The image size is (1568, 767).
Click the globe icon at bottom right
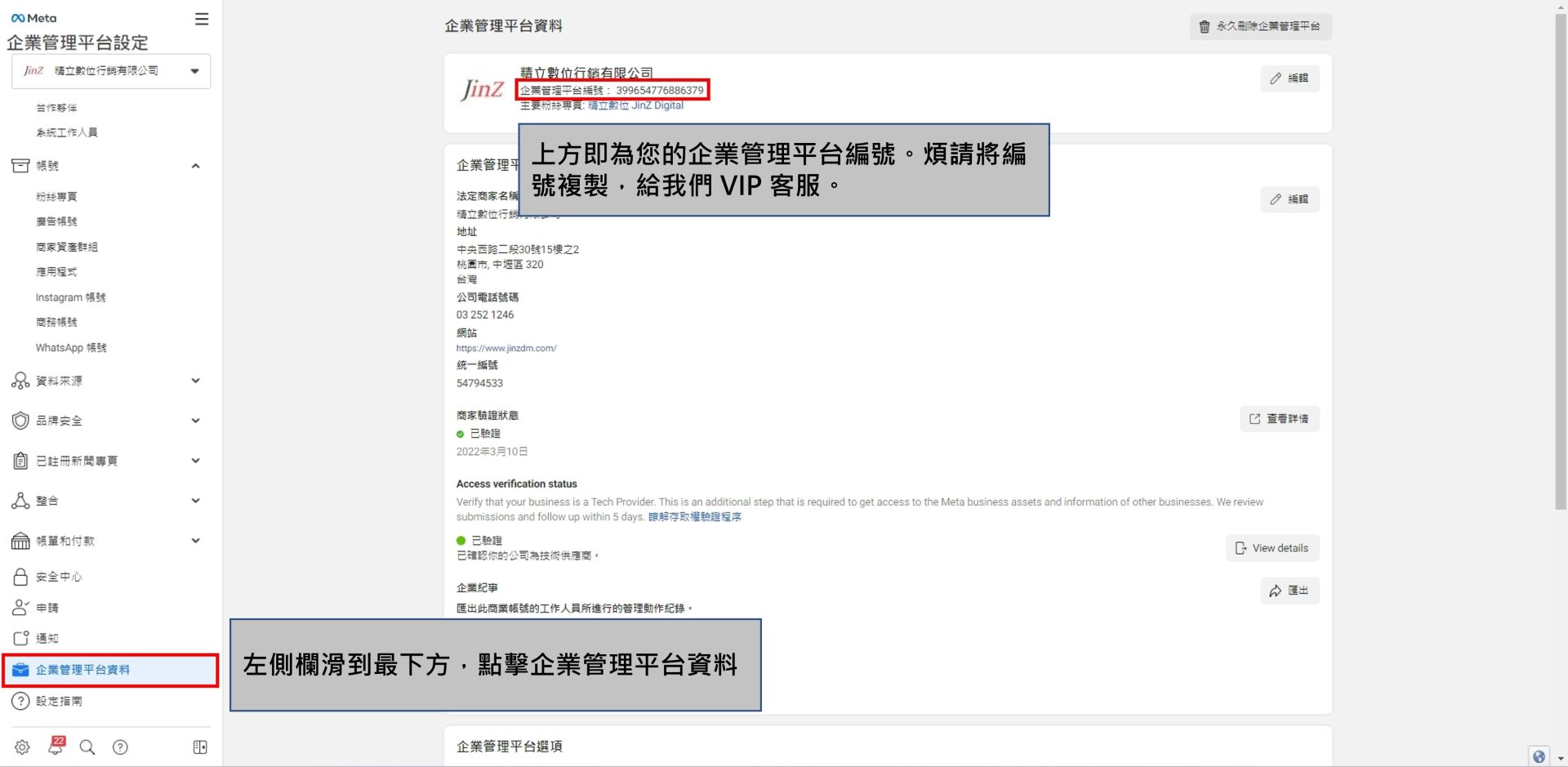click(1539, 756)
